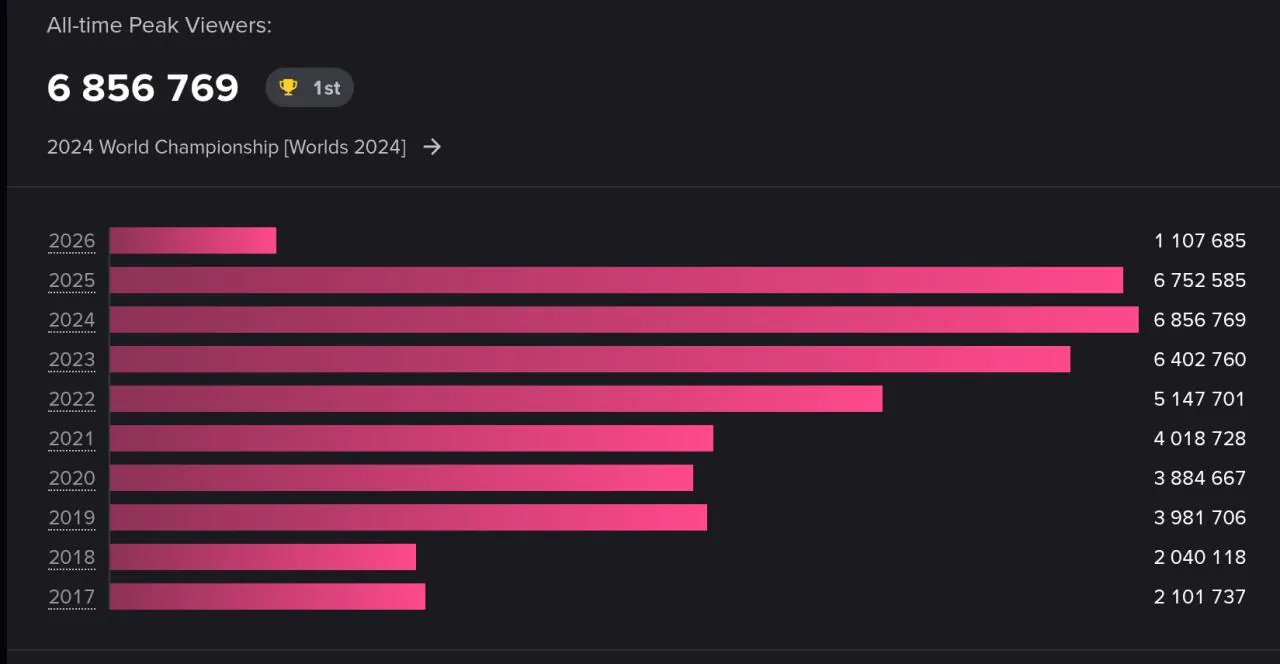
Task: Click the 2024 bar showing 6 856 769
Action: point(624,320)
